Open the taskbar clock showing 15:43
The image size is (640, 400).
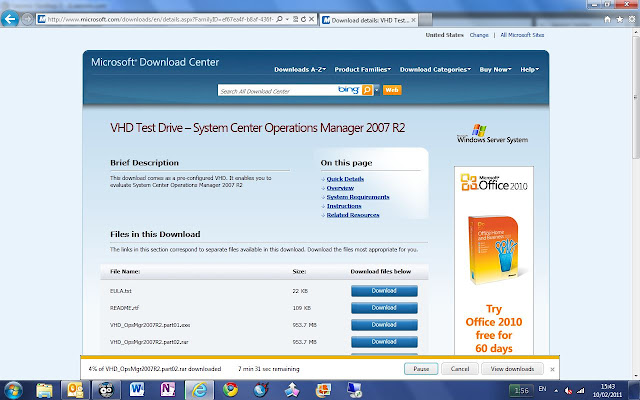tap(608, 391)
